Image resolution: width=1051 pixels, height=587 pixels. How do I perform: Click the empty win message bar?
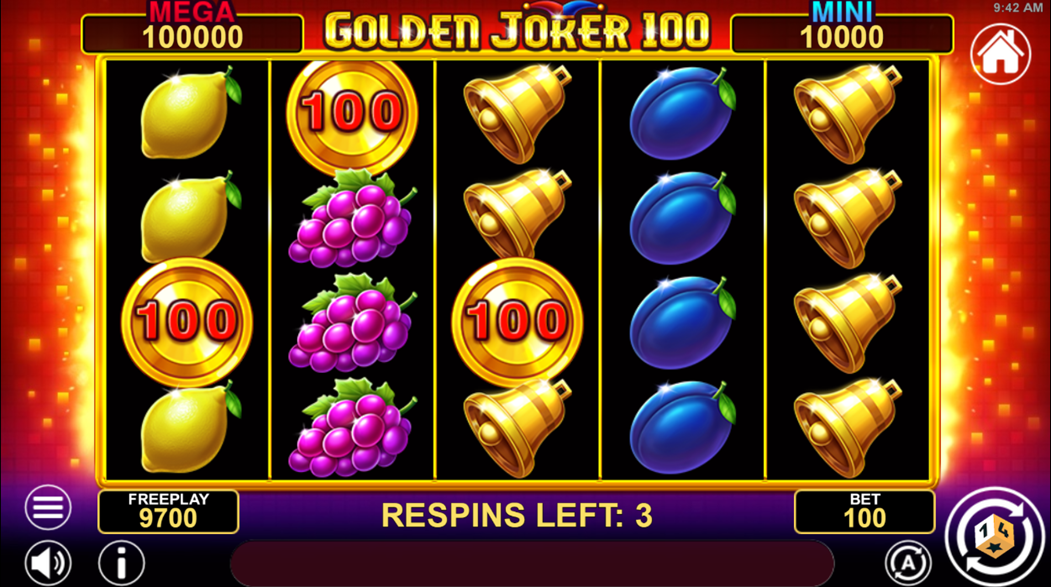pyautogui.click(x=532, y=563)
